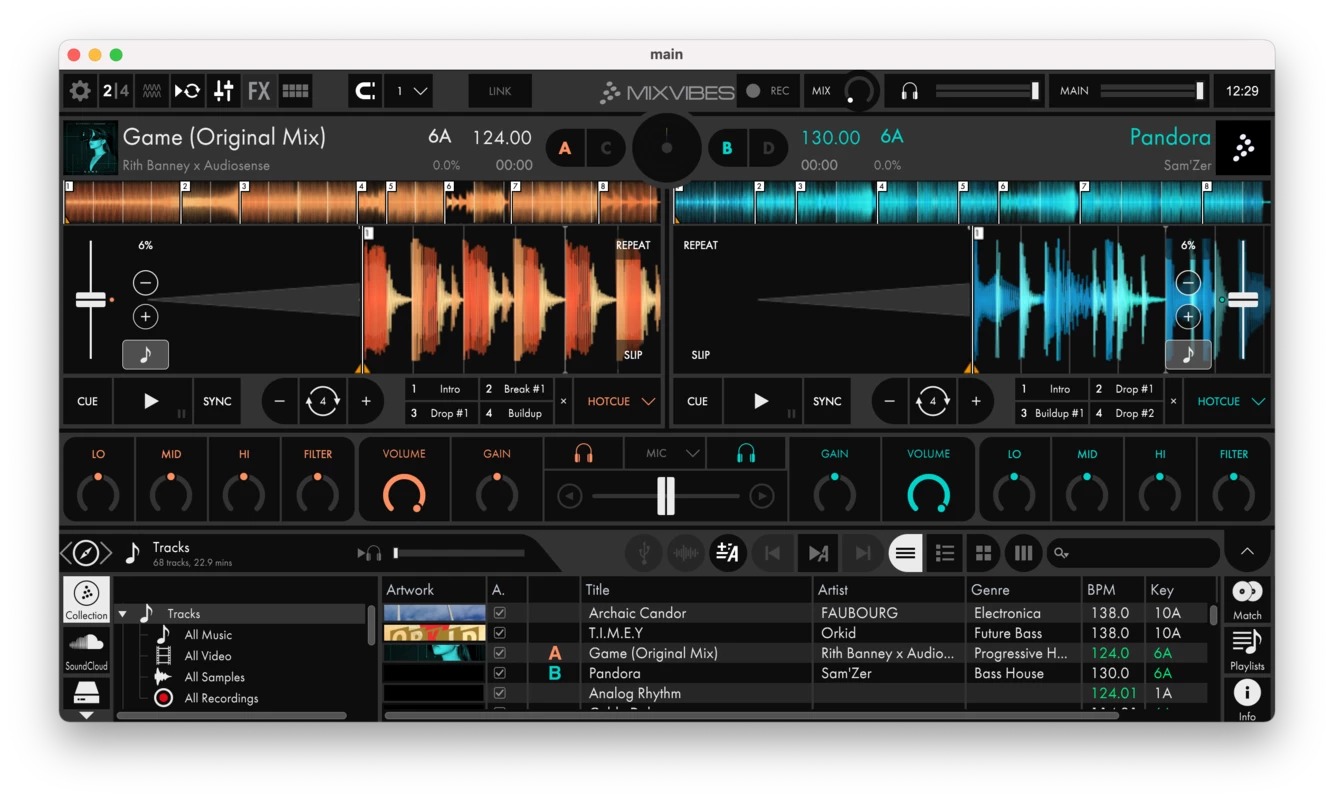Screen dimensions: 1334x800
Task: Click the browser compass navigation icon
Action: (86, 553)
